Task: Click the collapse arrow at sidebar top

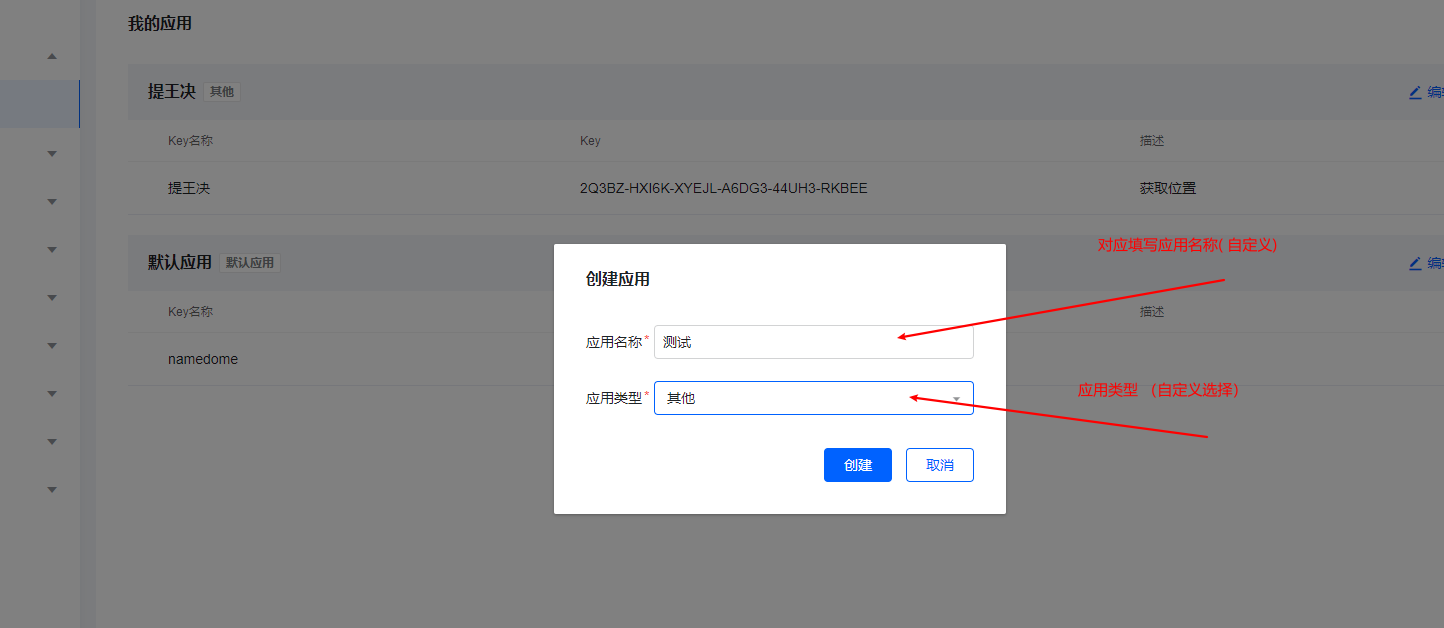Action: (x=52, y=57)
